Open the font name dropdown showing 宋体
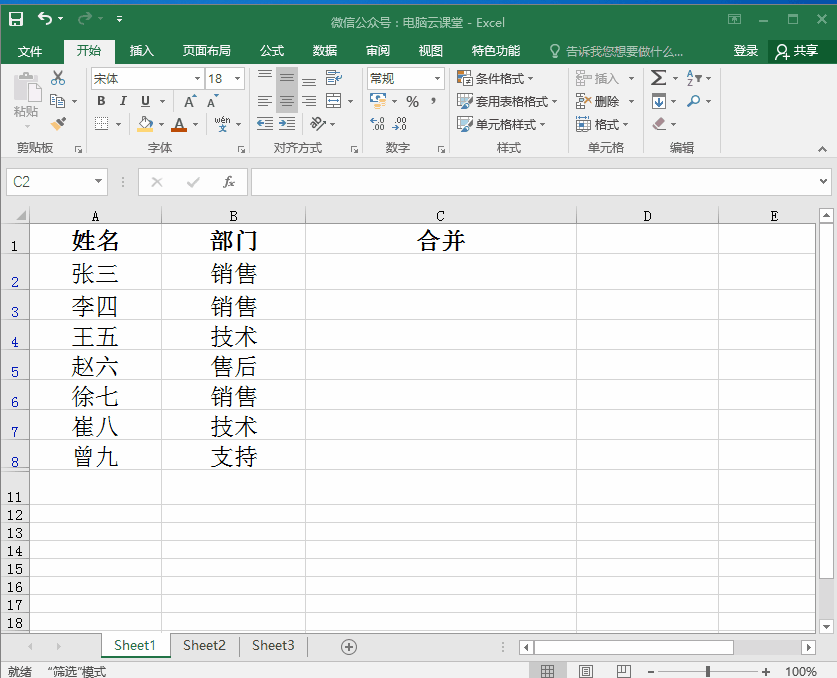Image resolution: width=837 pixels, height=678 pixels. coord(197,77)
